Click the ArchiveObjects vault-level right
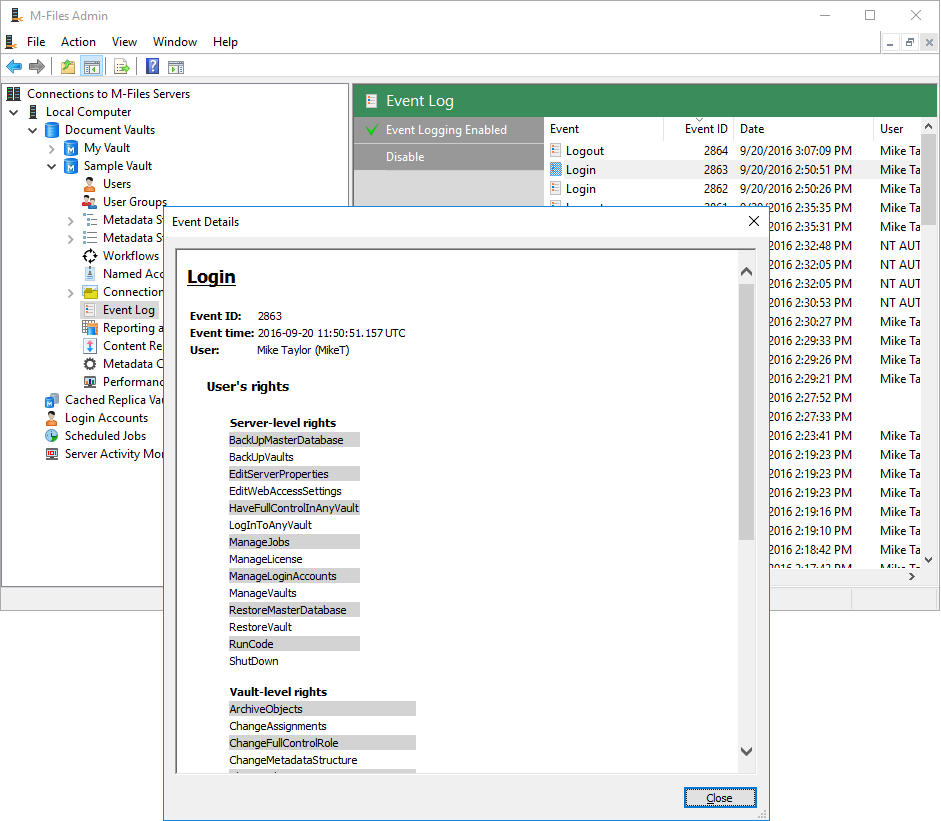 click(322, 709)
